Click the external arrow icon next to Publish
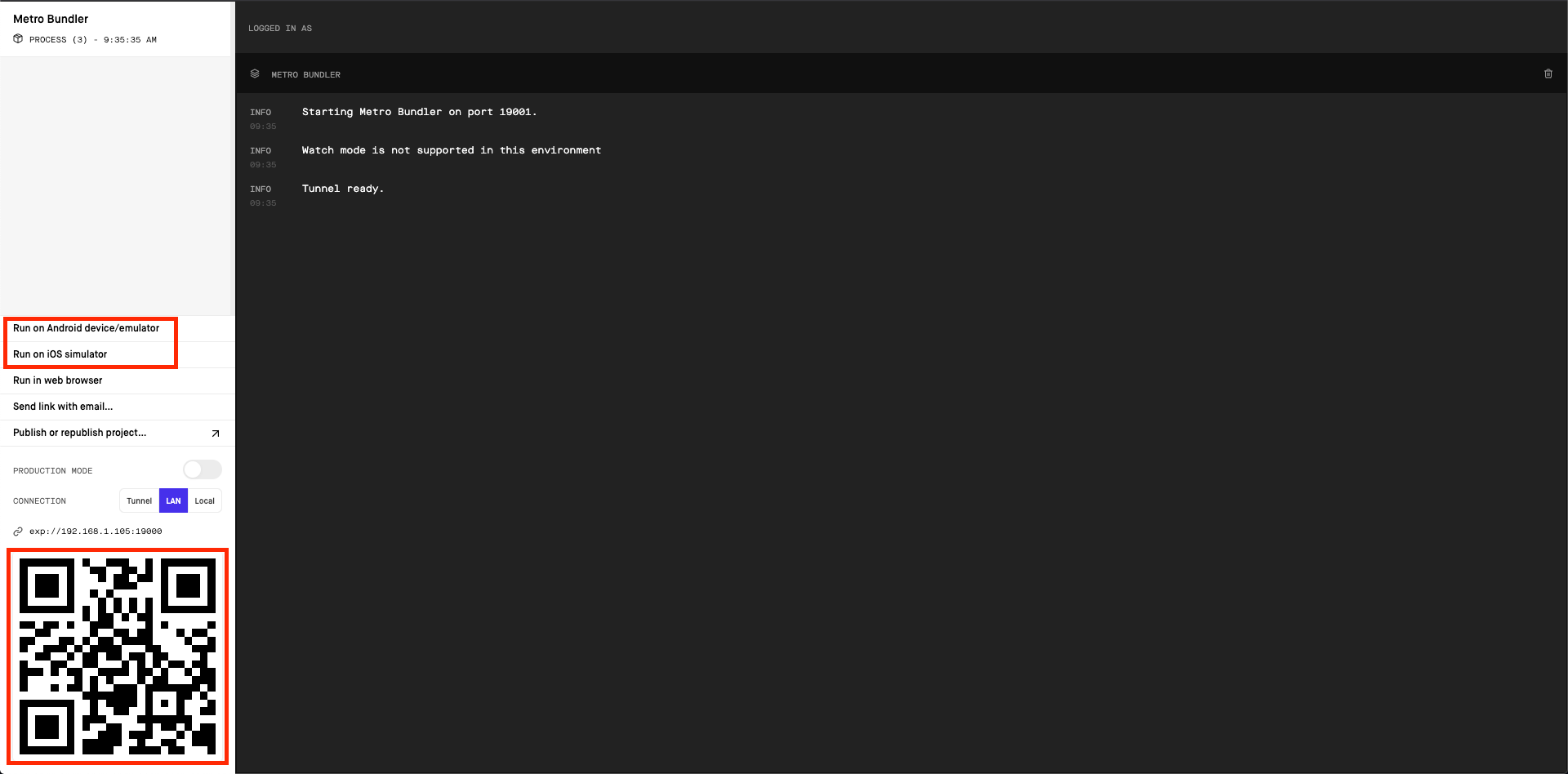Screen dimensions: 1568x774 click(x=216, y=434)
